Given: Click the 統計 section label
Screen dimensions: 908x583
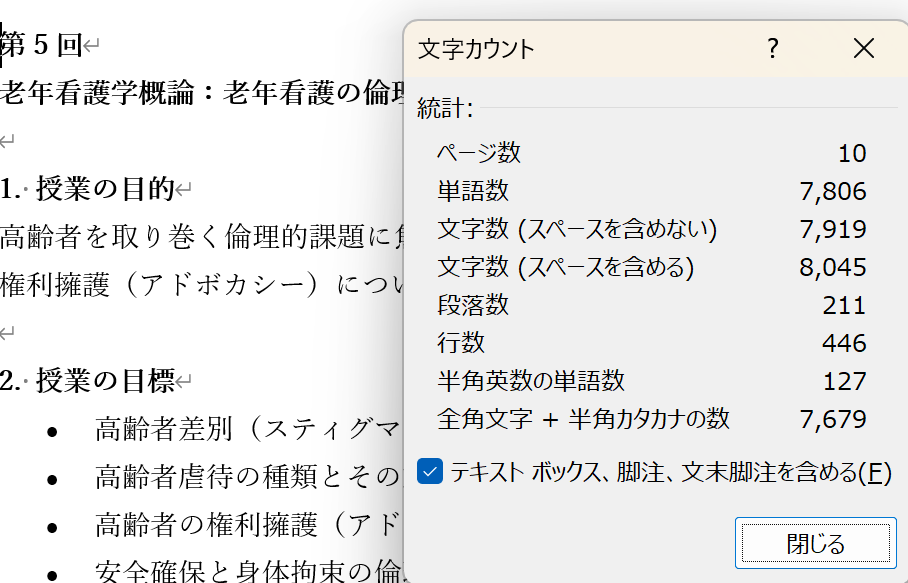Looking at the screenshot, I should pyautogui.click(x=445, y=108).
